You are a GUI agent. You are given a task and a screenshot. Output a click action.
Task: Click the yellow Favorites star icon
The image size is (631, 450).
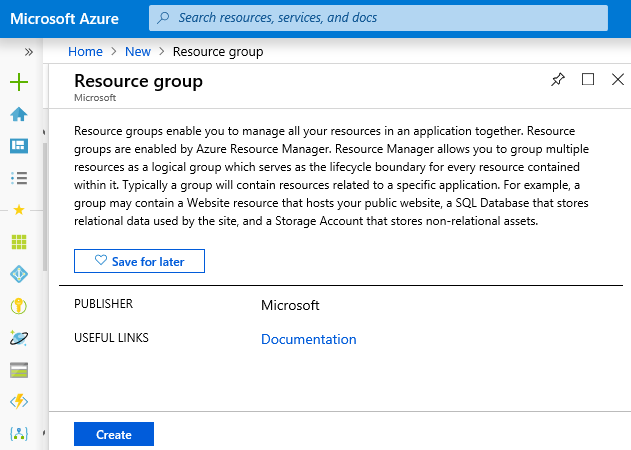pos(19,210)
